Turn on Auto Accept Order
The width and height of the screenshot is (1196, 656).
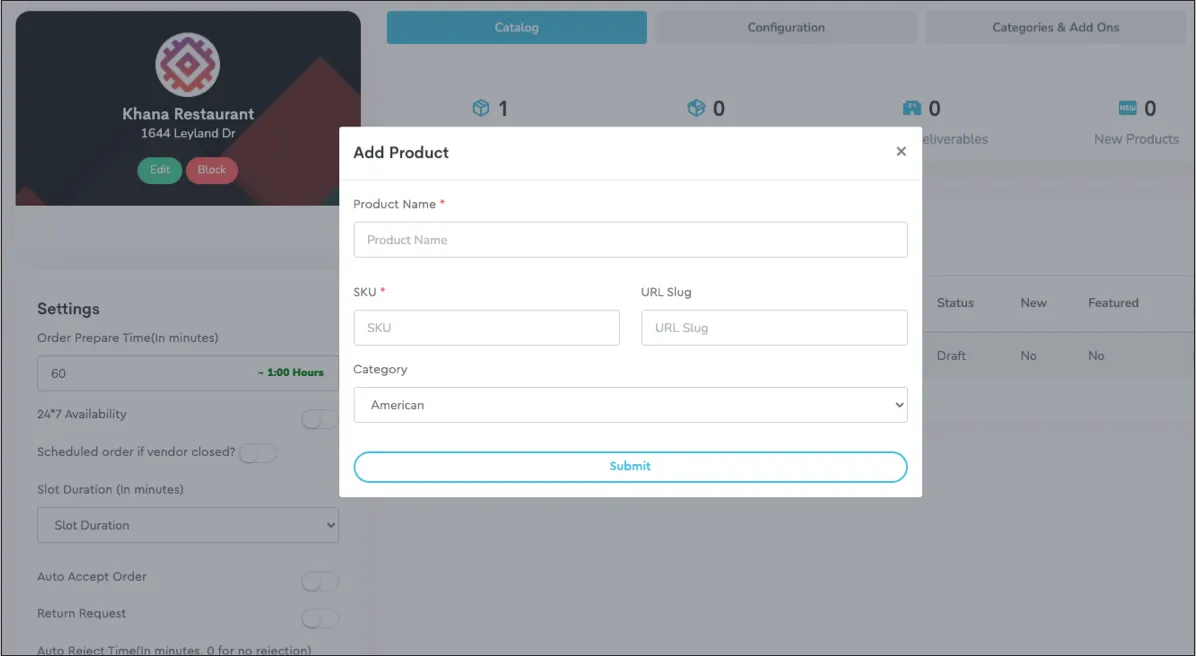pyautogui.click(x=319, y=581)
